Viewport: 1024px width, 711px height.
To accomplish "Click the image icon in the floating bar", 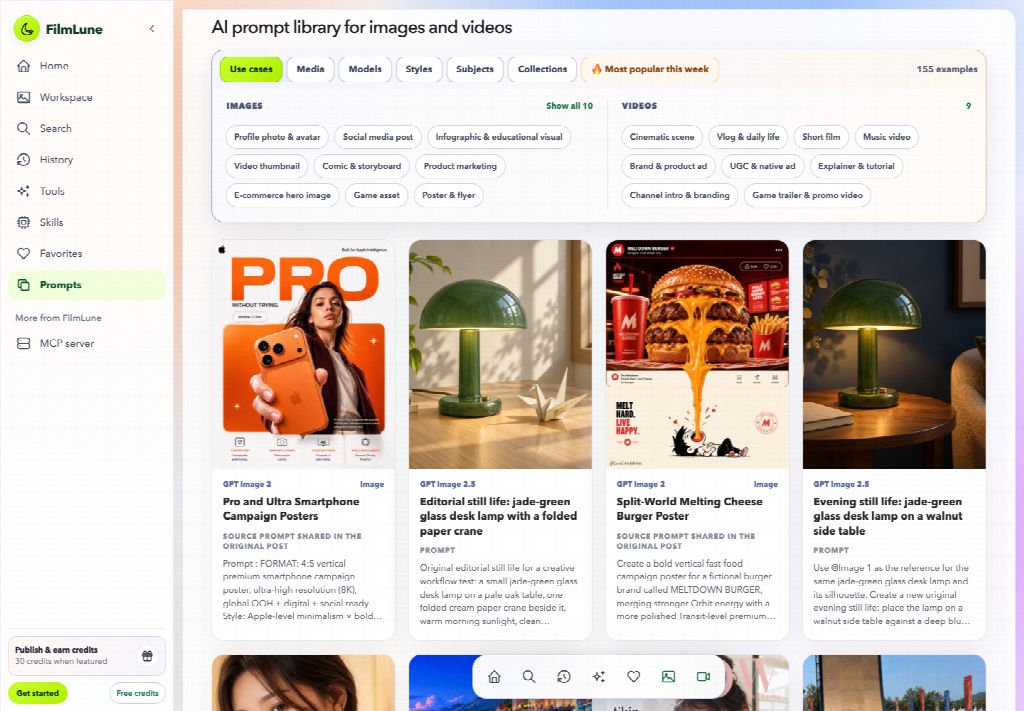I will click(668, 676).
